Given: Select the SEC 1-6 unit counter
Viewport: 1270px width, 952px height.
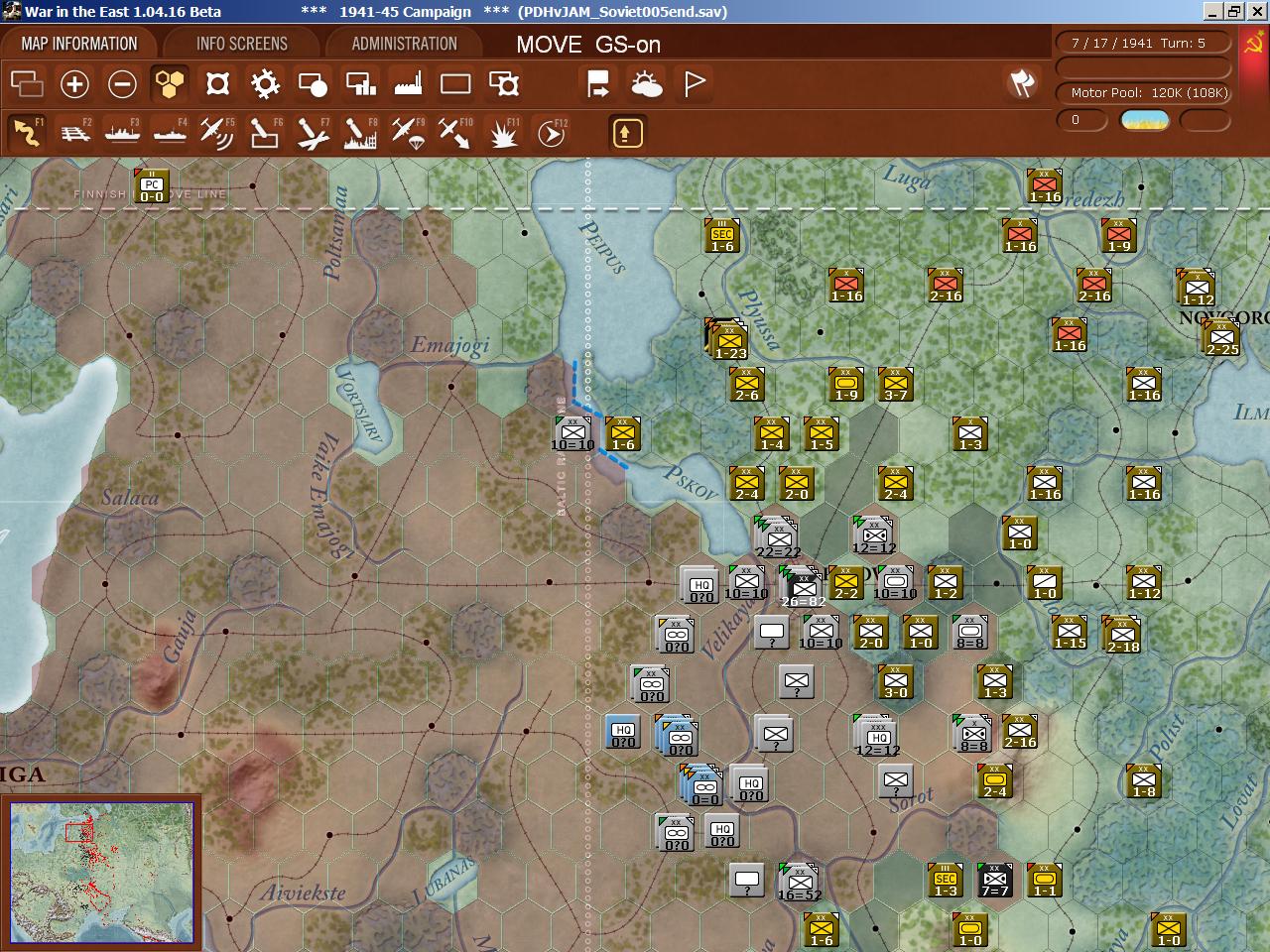Looking at the screenshot, I should click(x=722, y=236).
